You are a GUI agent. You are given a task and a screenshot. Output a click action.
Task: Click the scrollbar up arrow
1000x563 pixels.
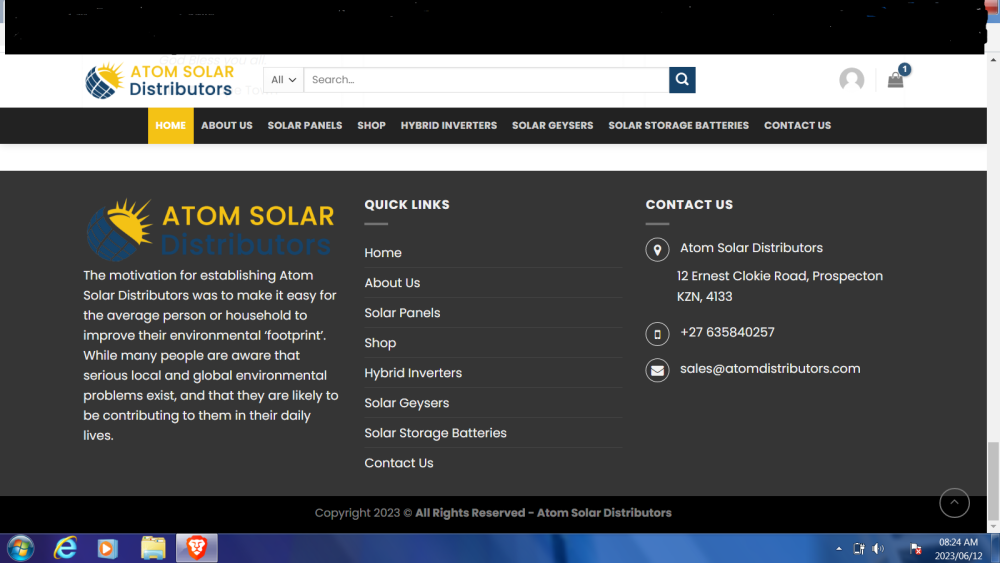click(993, 60)
